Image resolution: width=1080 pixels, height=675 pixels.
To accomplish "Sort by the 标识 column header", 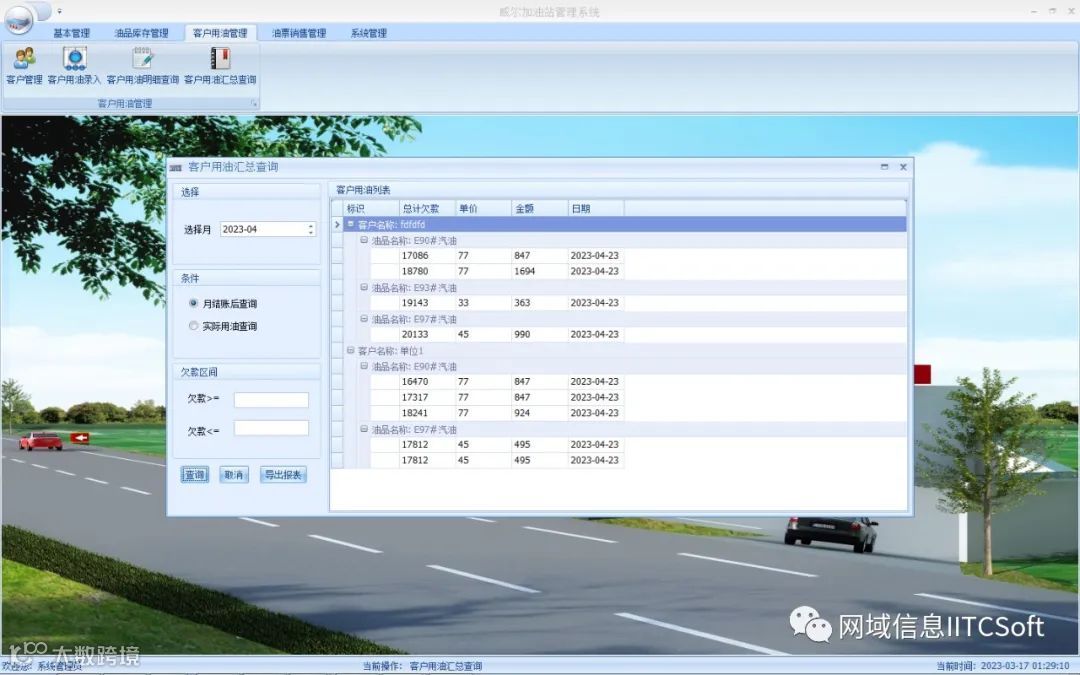I will point(371,209).
